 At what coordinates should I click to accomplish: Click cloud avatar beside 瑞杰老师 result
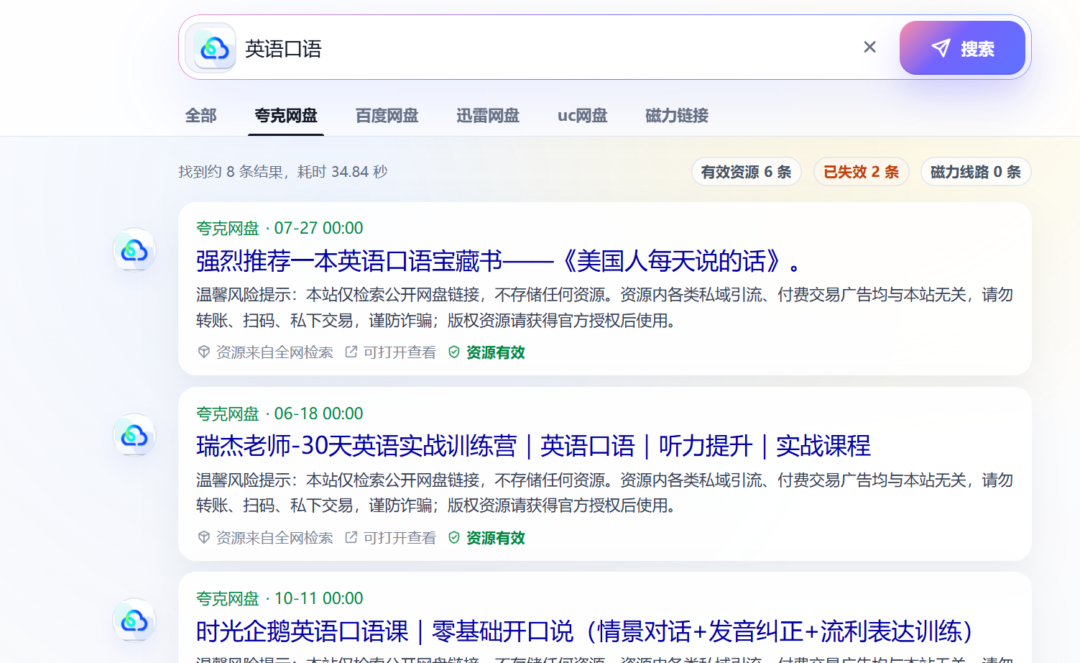coord(134,436)
